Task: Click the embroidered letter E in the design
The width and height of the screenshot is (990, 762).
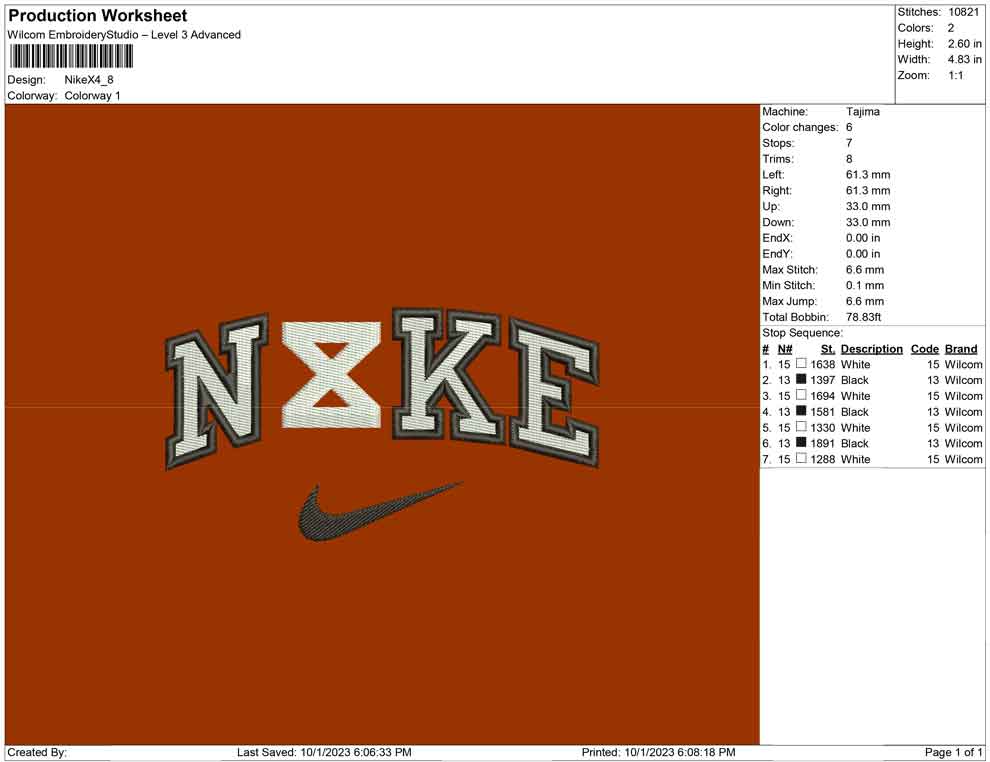Action: point(554,395)
